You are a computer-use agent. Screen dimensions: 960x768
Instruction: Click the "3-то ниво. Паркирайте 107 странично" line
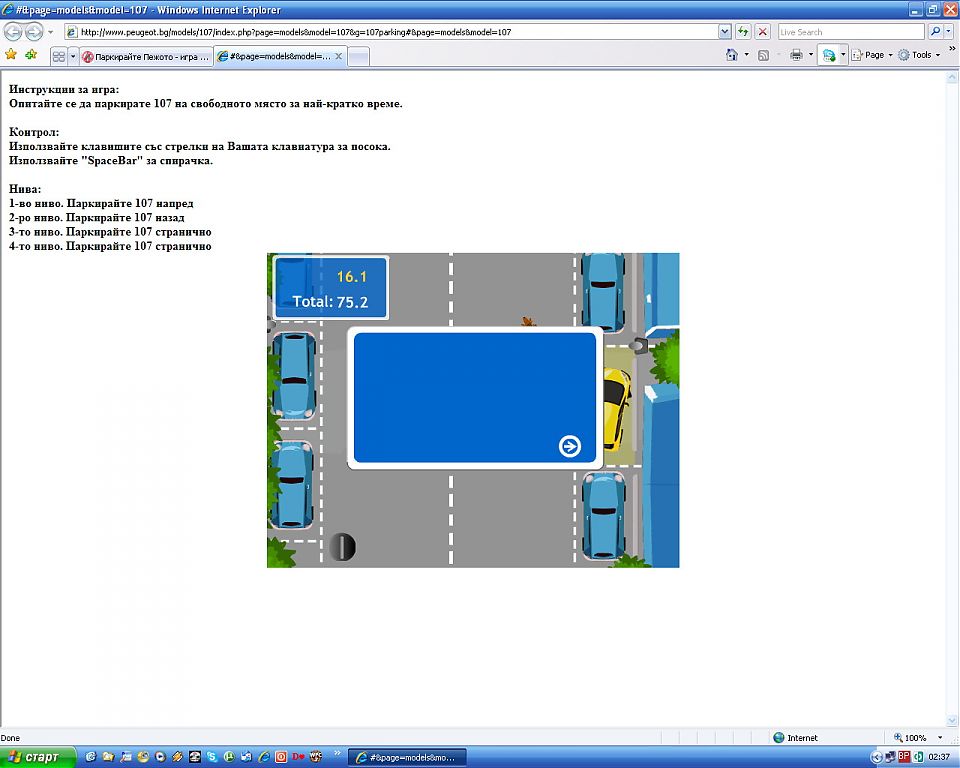(x=110, y=232)
